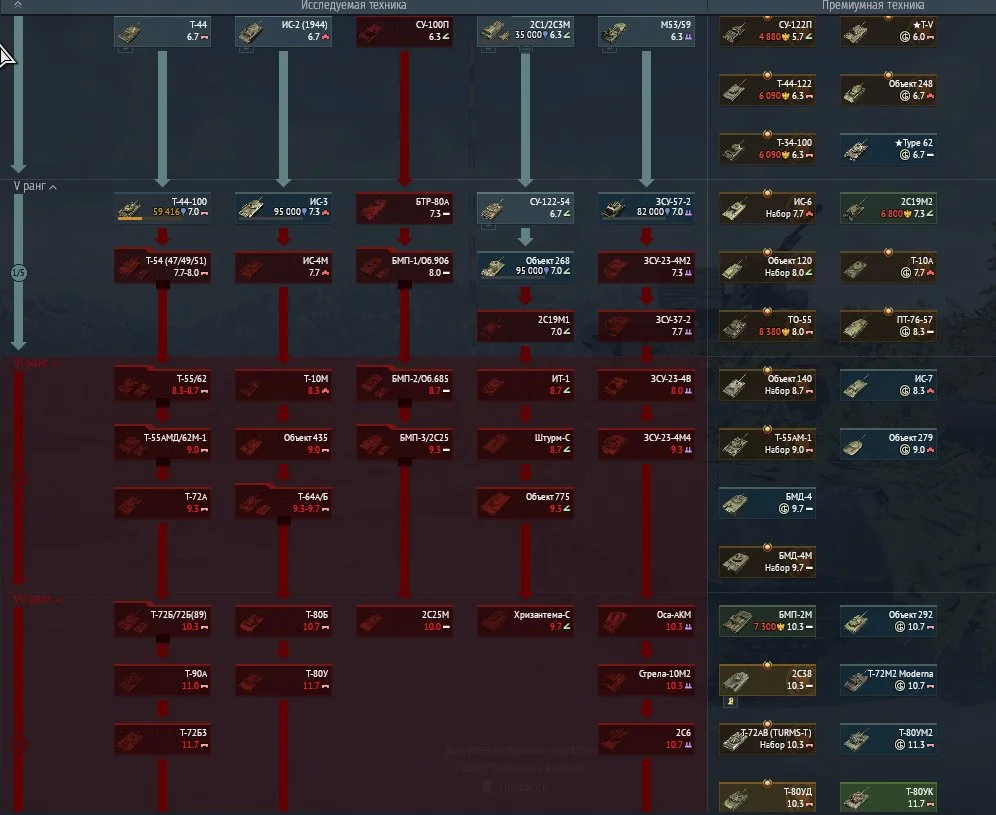Screen dimensions: 996x815
Task: Select the premium ИС-6 tank
Action: pyautogui.click(x=767, y=207)
